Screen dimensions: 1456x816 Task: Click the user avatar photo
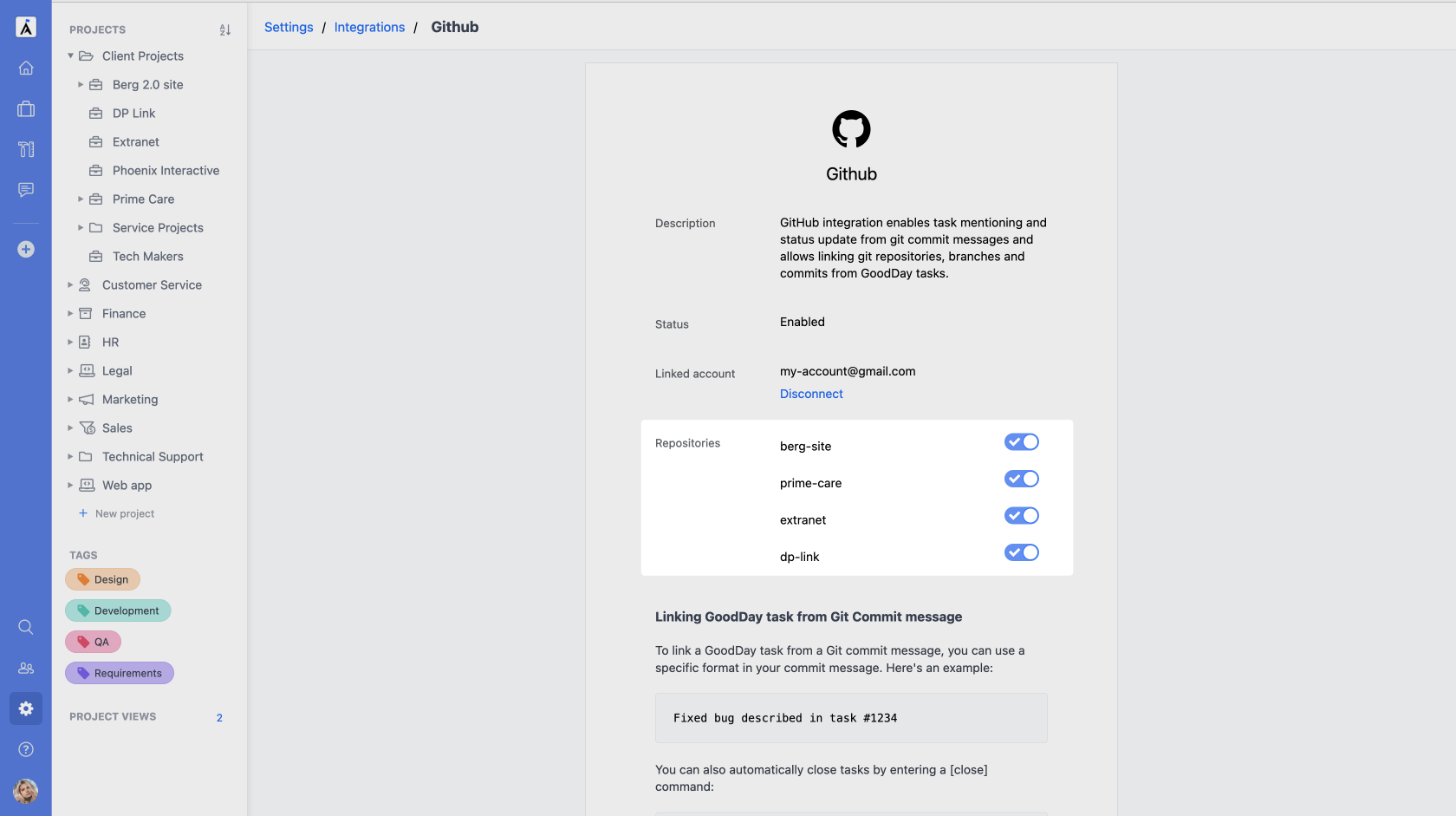pos(26,791)
